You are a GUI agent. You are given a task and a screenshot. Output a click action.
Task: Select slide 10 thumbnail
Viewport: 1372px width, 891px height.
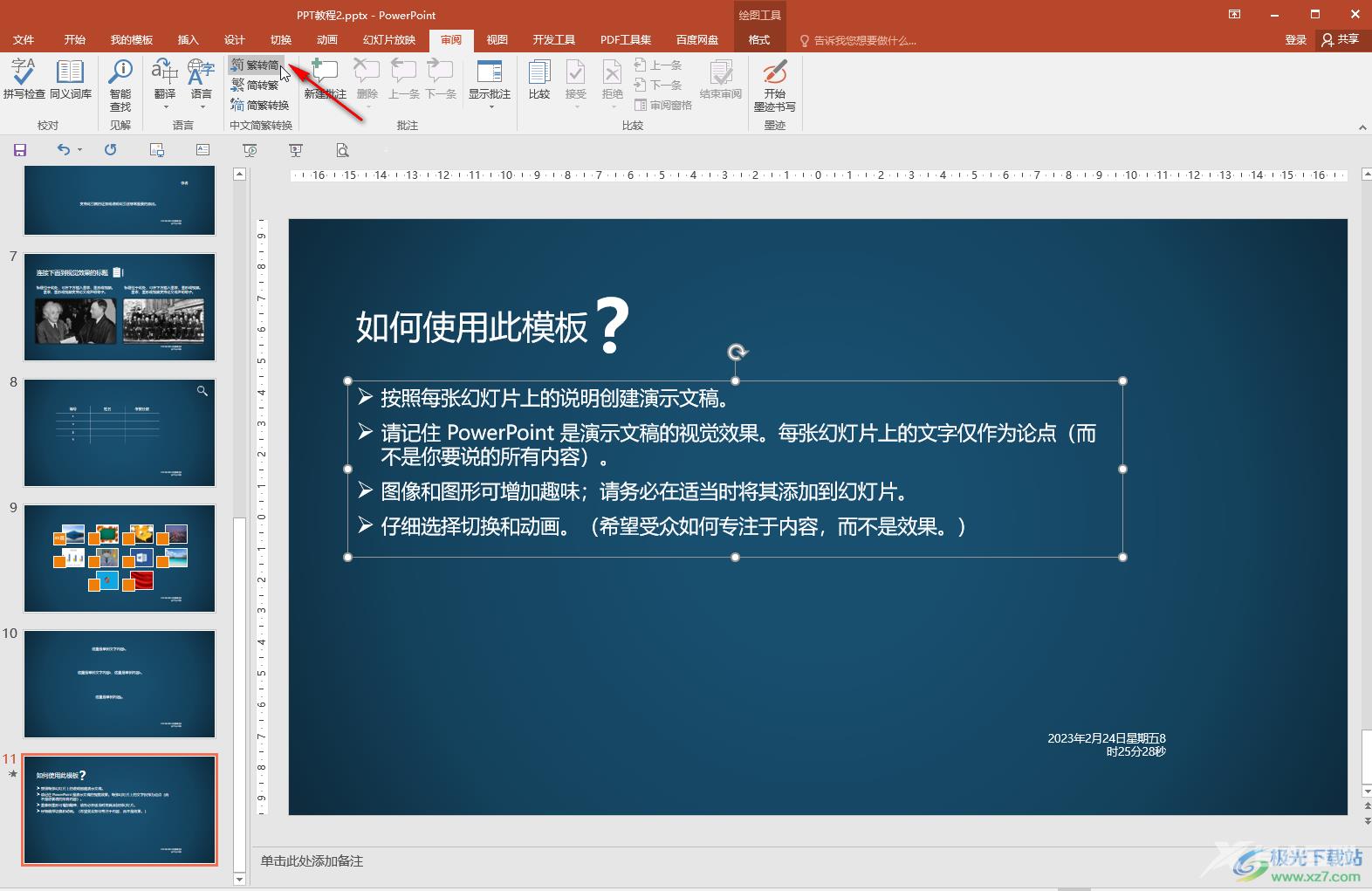120,684
